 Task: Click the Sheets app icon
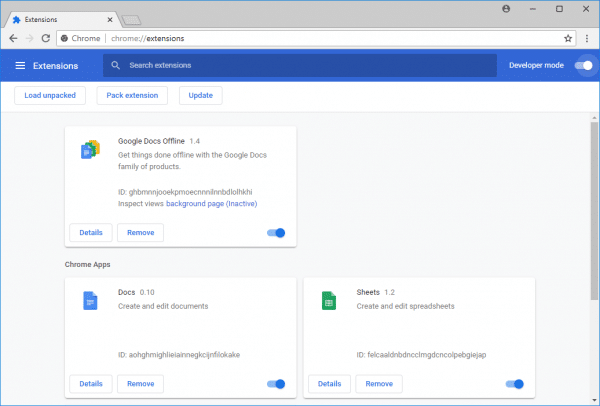329,300
